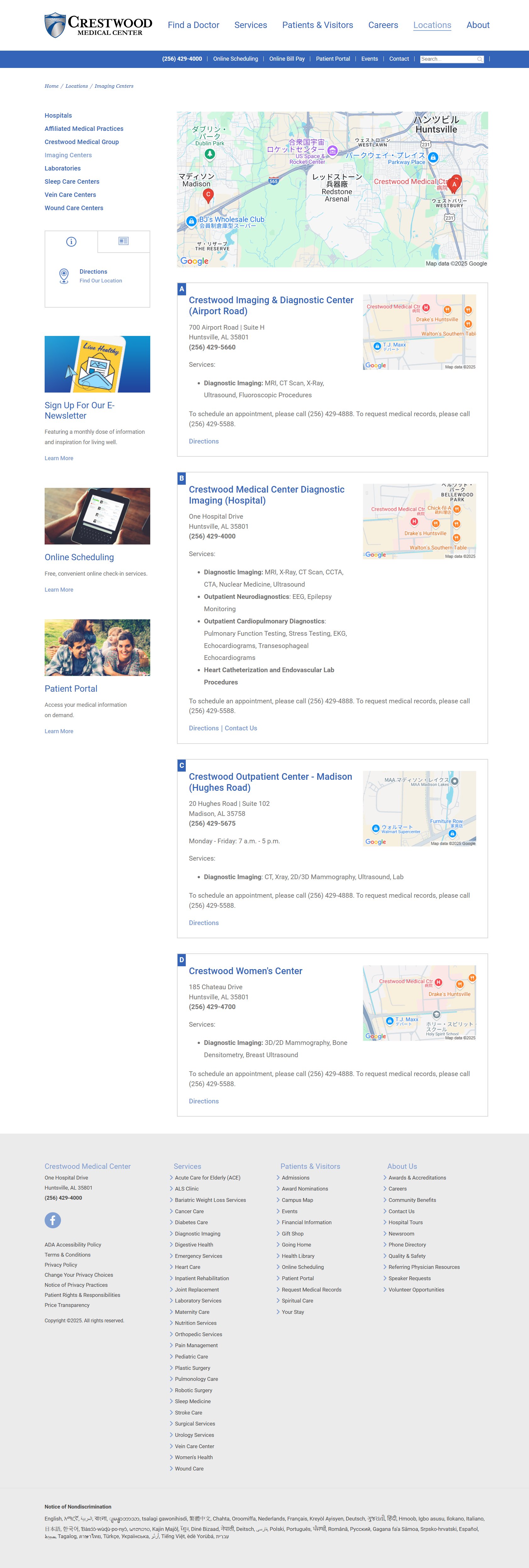Open the Locations menu

coord(432,25)
